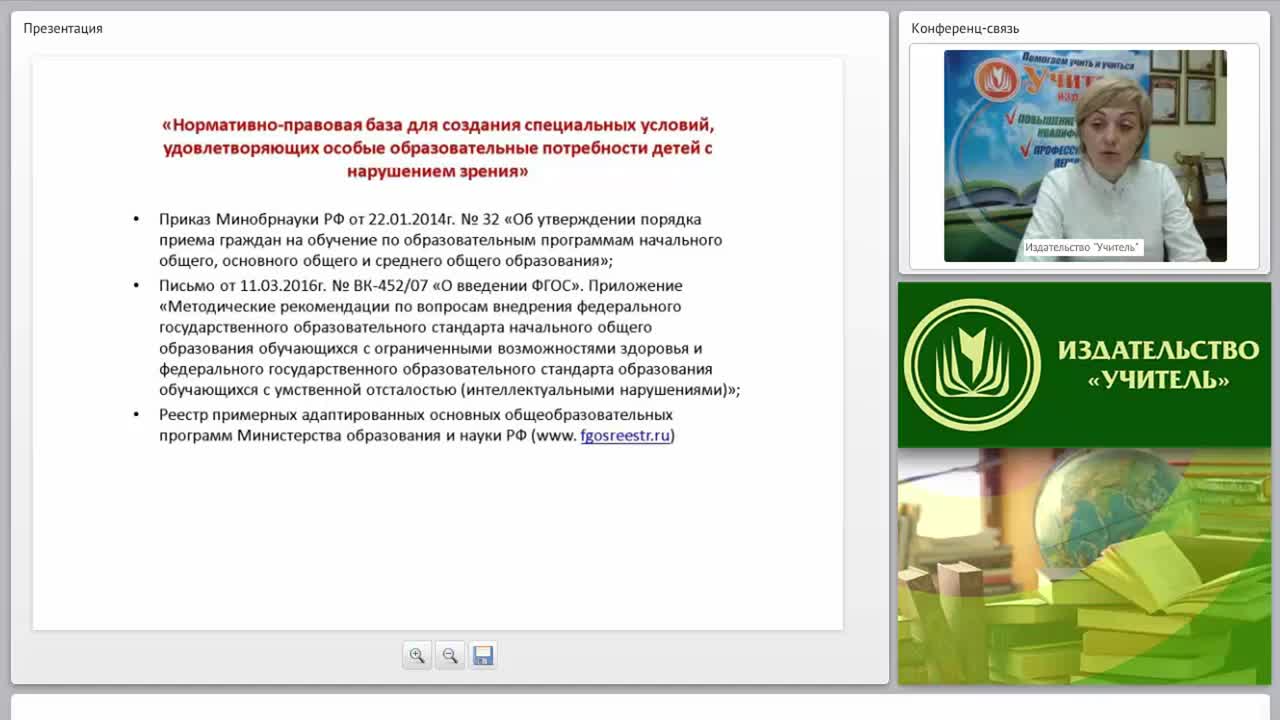Zoom out of the presentation slide
The height and width of the screenshot is (720, 1280).
click(450, 656)
